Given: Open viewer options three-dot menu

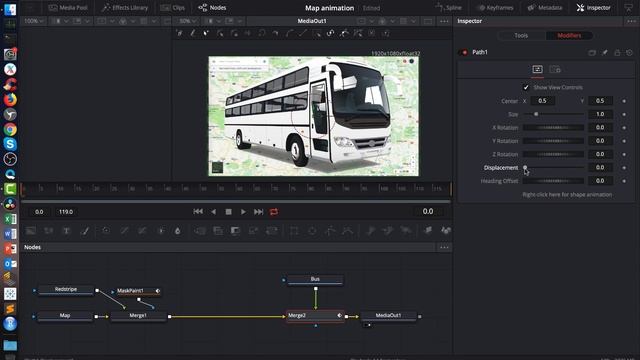Looking at the screenshot, I should tap(444, 21).
